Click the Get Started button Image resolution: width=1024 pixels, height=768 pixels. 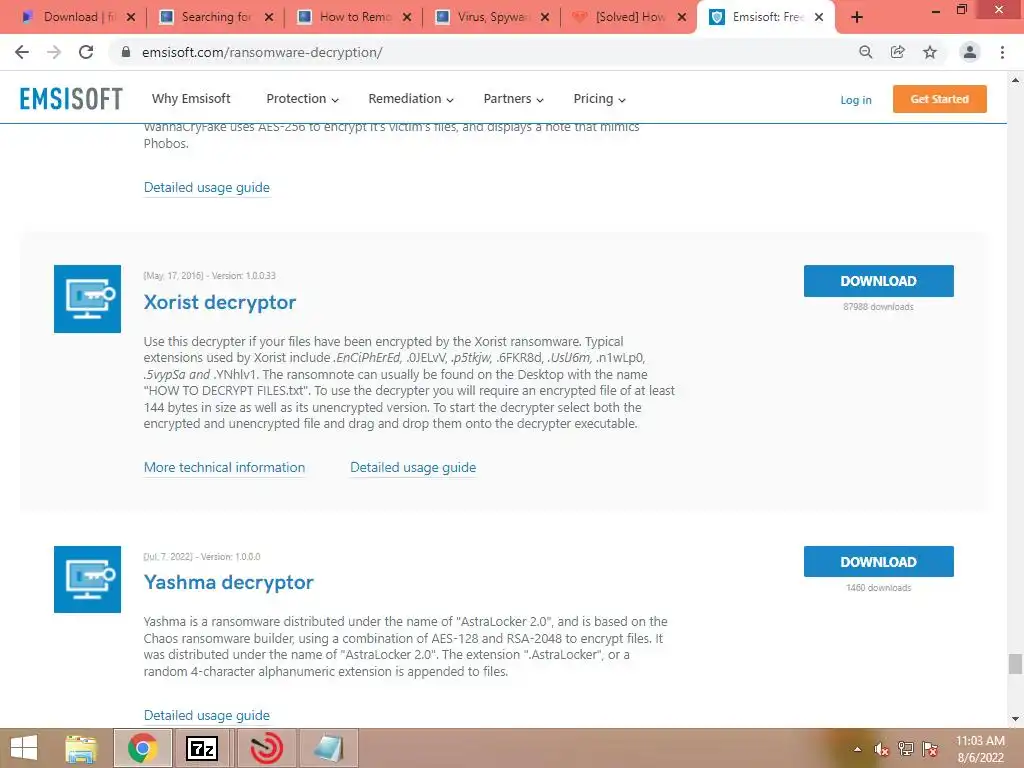tap(939, 99)
